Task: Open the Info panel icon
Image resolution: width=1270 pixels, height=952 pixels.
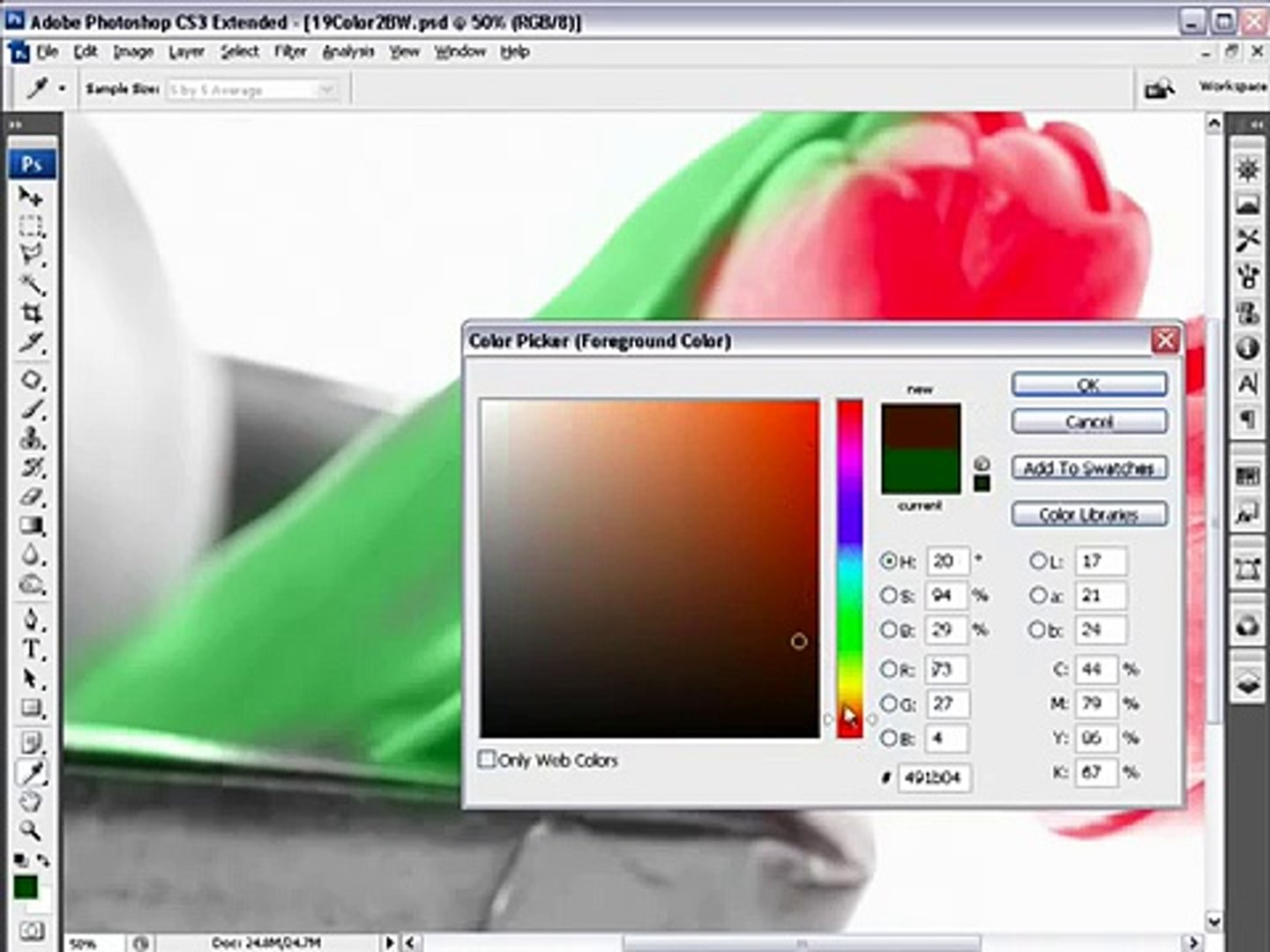Action: pyautogui.click(x=1247, y=348)
